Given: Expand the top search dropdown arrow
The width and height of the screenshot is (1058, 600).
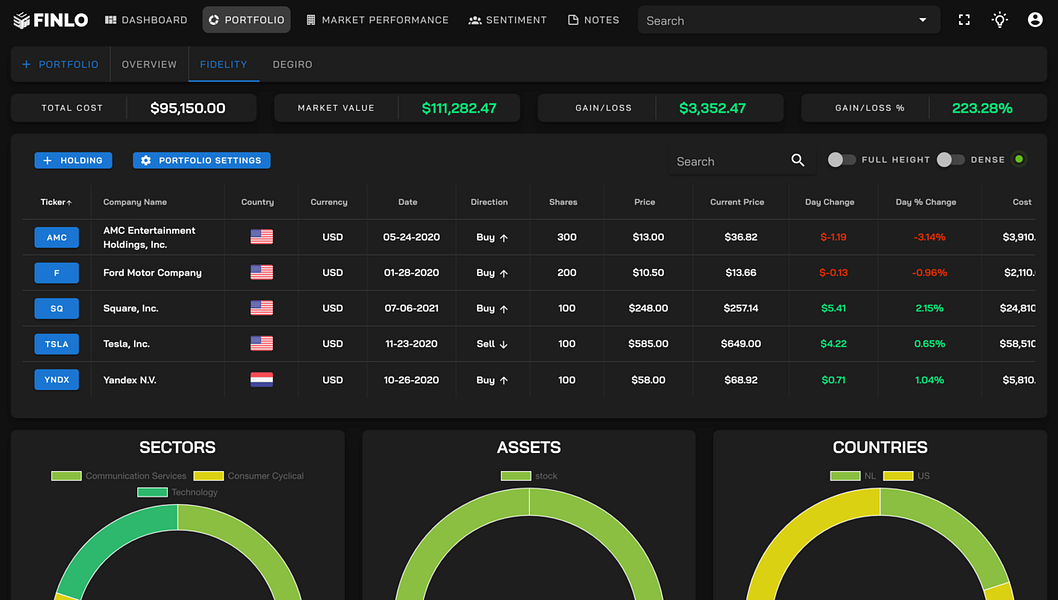Looking at the screenshot, I should tap(922, 20).
